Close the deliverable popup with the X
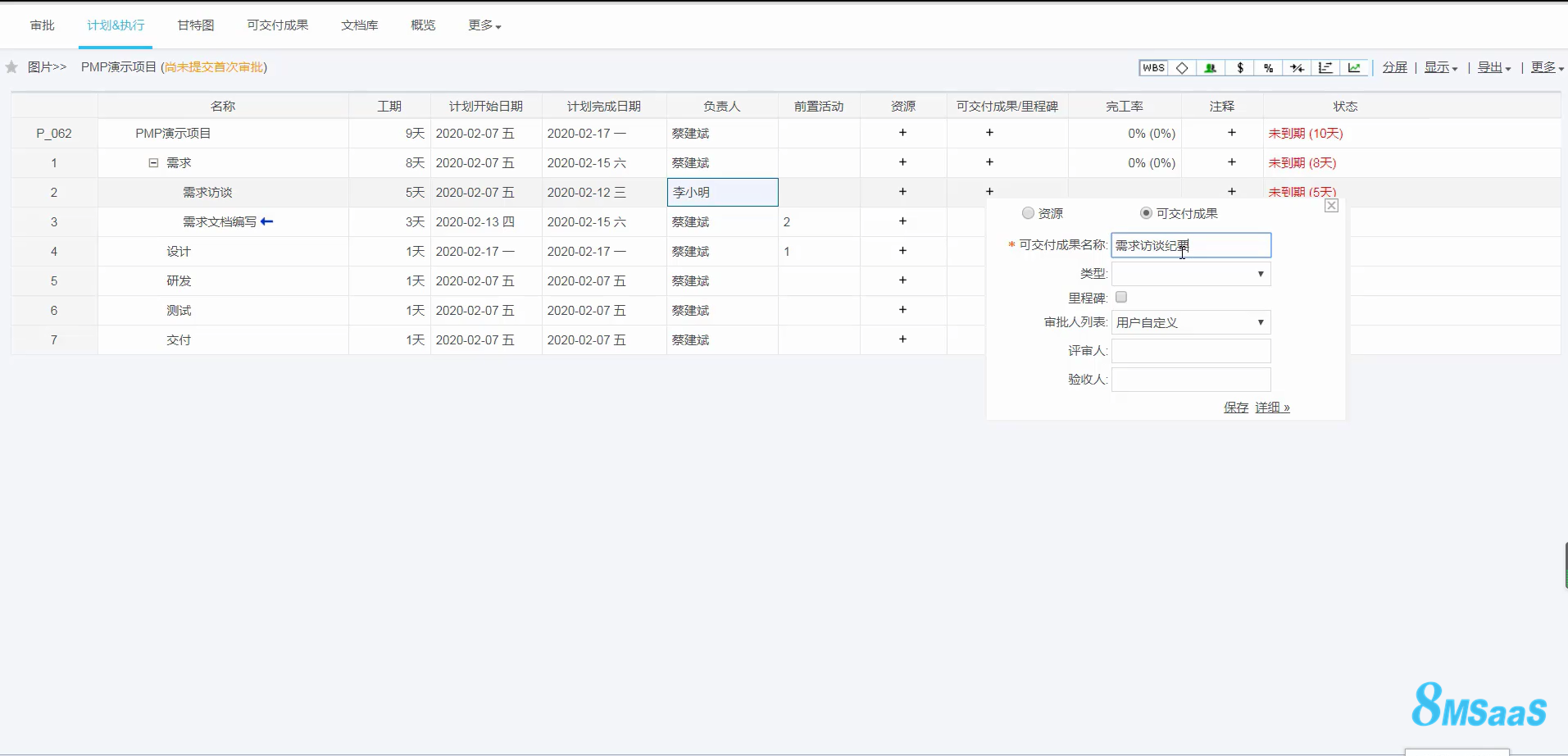This screenshot has height=756, width=1568. coord(1331,206)
